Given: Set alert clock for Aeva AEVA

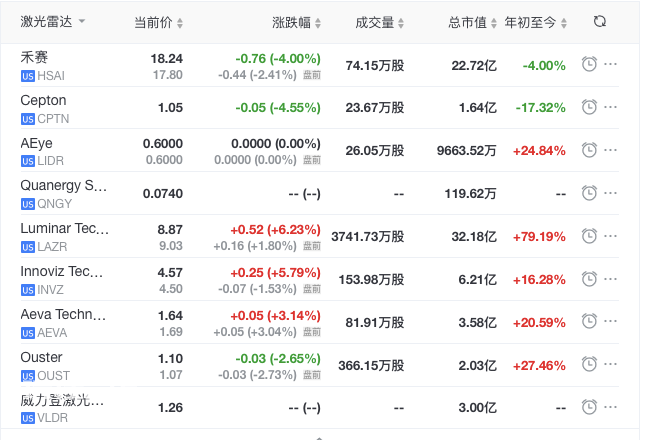Looking at the screenshot, I should 589,321.
